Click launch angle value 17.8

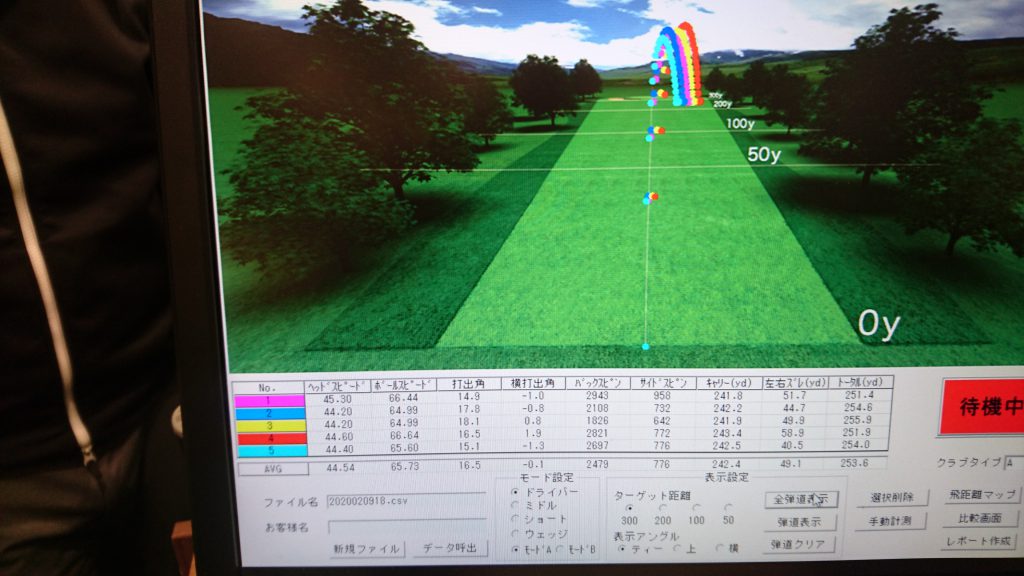tap(469, 409)
